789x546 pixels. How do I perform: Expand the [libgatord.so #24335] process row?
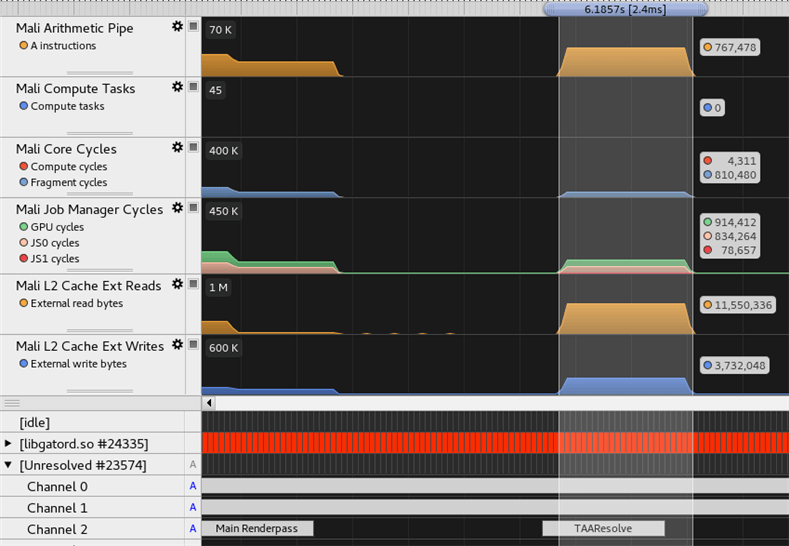coord(9,443)
